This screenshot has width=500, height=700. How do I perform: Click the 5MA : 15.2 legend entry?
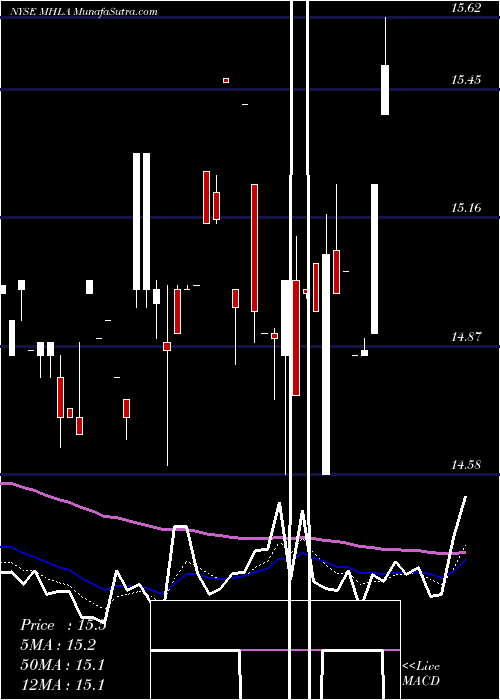click(58, 645)
